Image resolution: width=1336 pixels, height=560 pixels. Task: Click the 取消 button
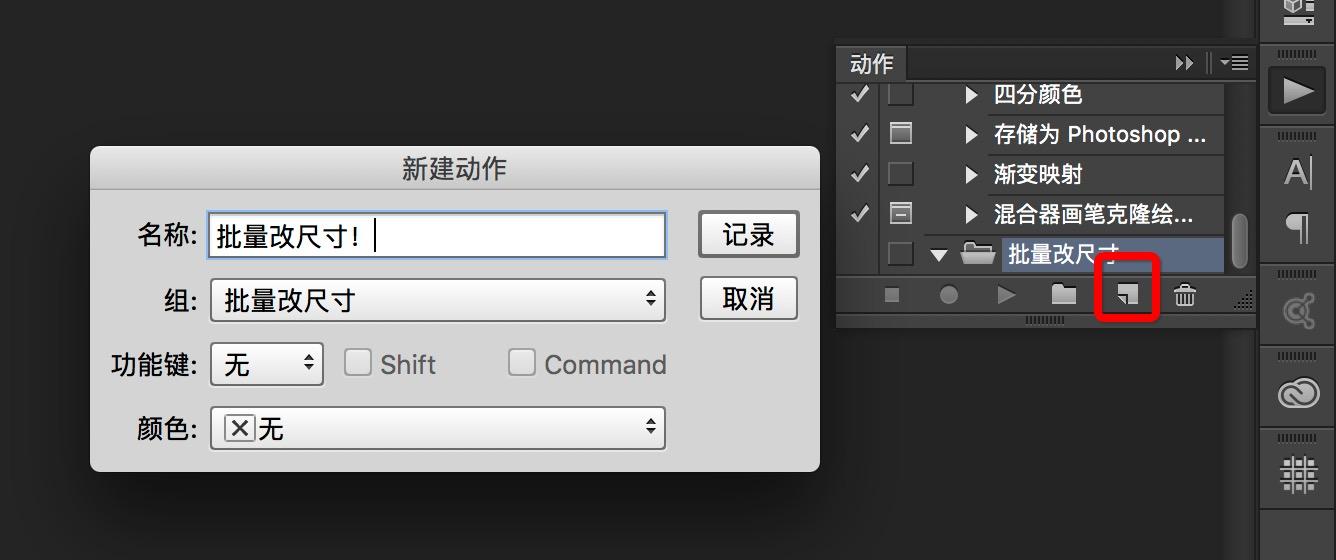coord(748,299)
